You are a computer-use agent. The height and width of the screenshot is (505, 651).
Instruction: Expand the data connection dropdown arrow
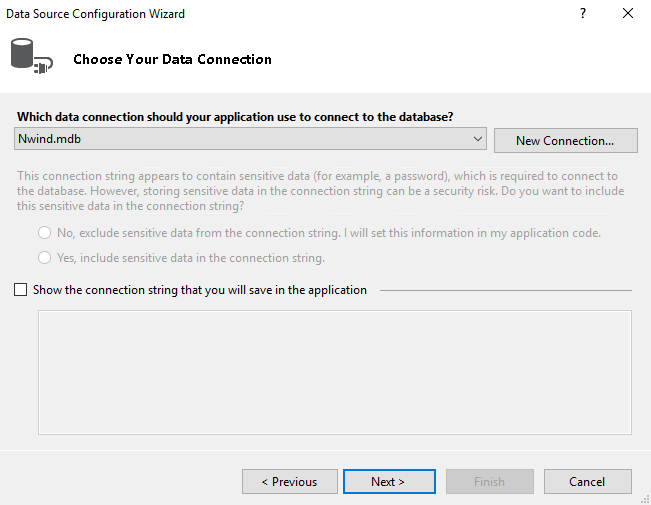click(x=477, y=140)
